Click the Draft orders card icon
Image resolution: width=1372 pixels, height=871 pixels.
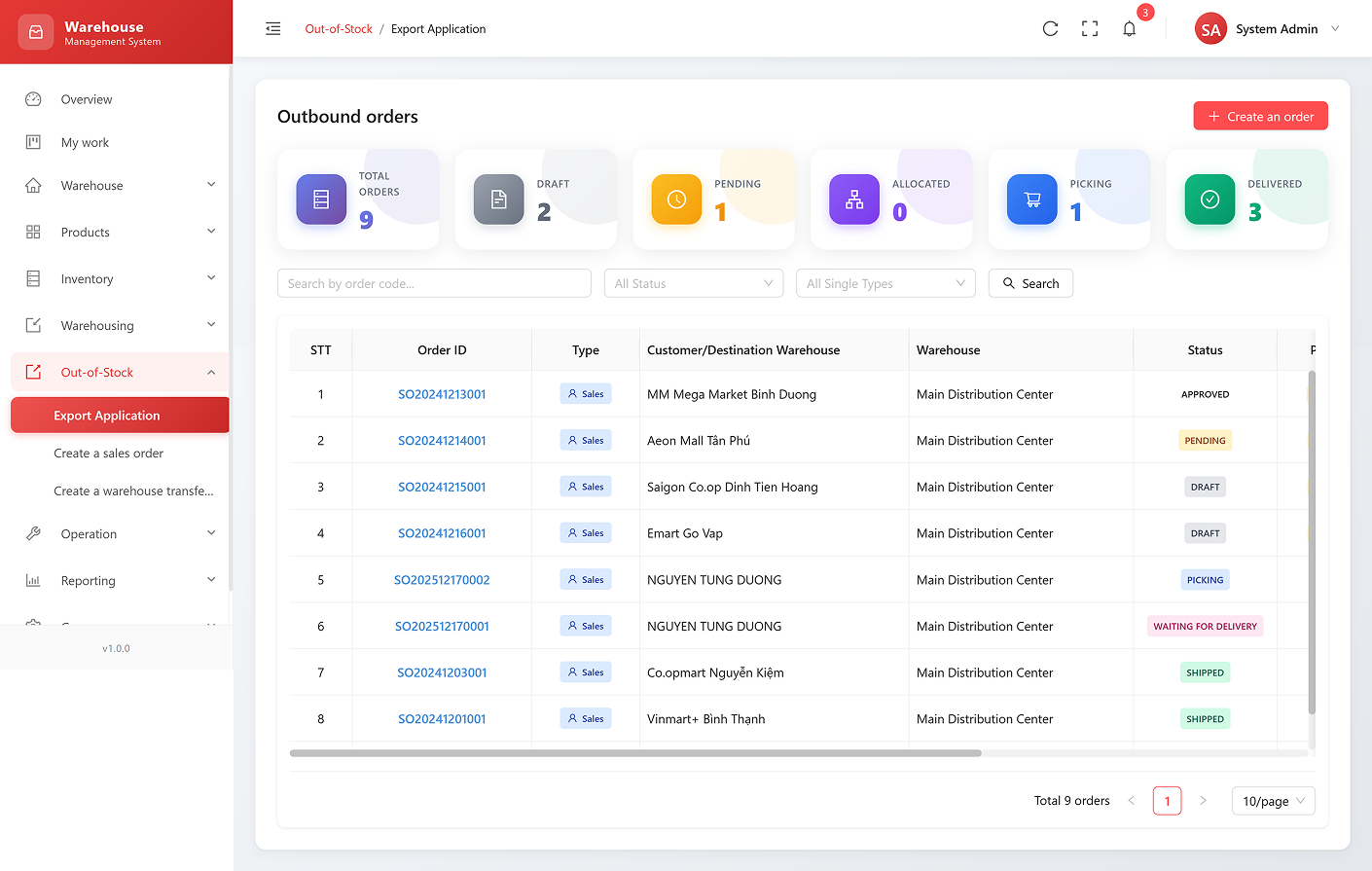[x=498, y=200]
